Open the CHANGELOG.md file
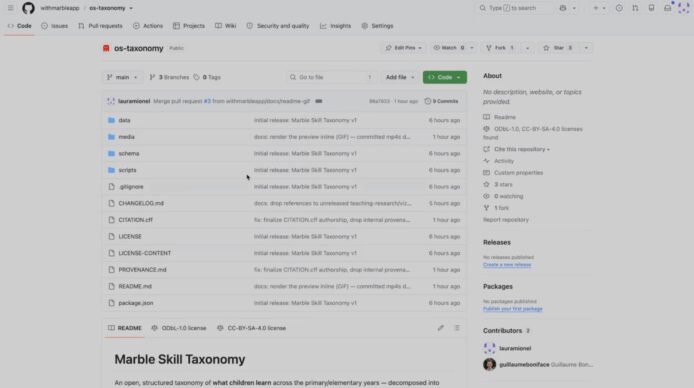Image resolution: width=694 pixels, height=388 pixels. pos(141,203)
